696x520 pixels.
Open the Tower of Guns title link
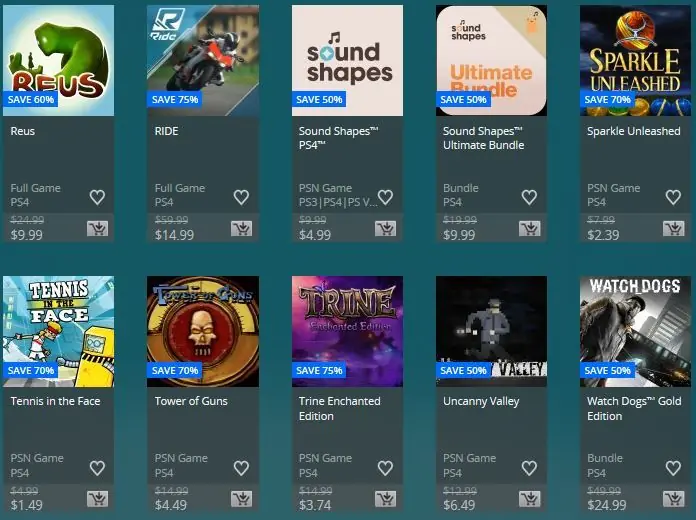pos(191,401)
